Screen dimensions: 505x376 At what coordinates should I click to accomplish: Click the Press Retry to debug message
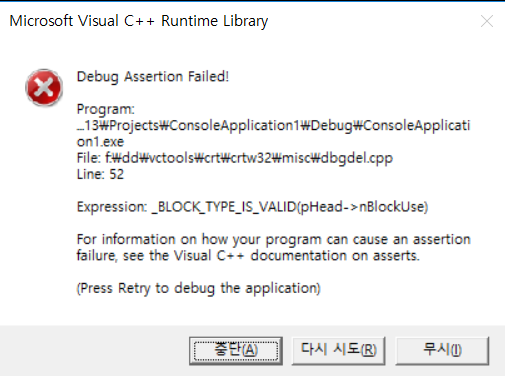pos(199,289)
